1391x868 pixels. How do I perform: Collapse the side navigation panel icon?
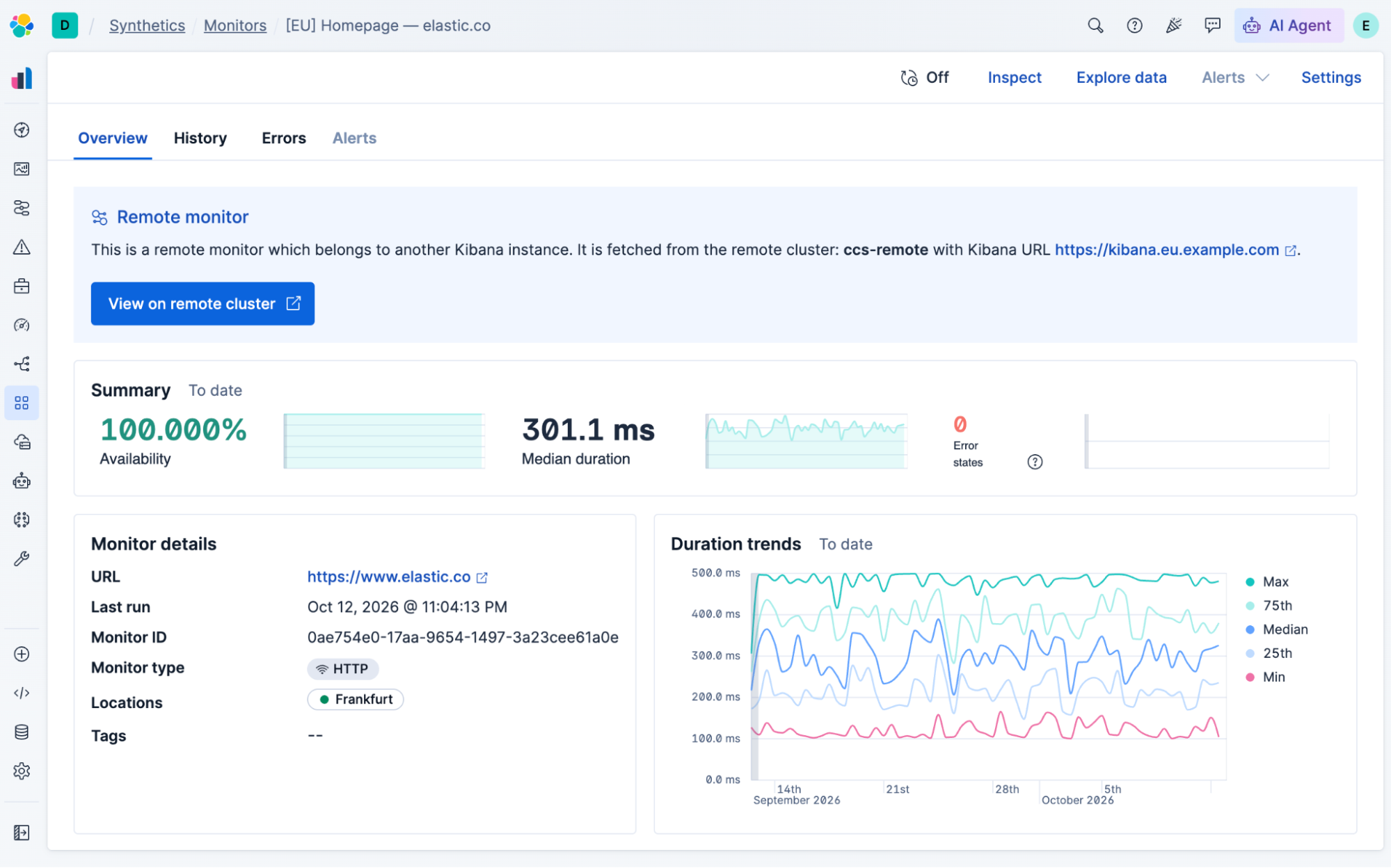point(22,833)
